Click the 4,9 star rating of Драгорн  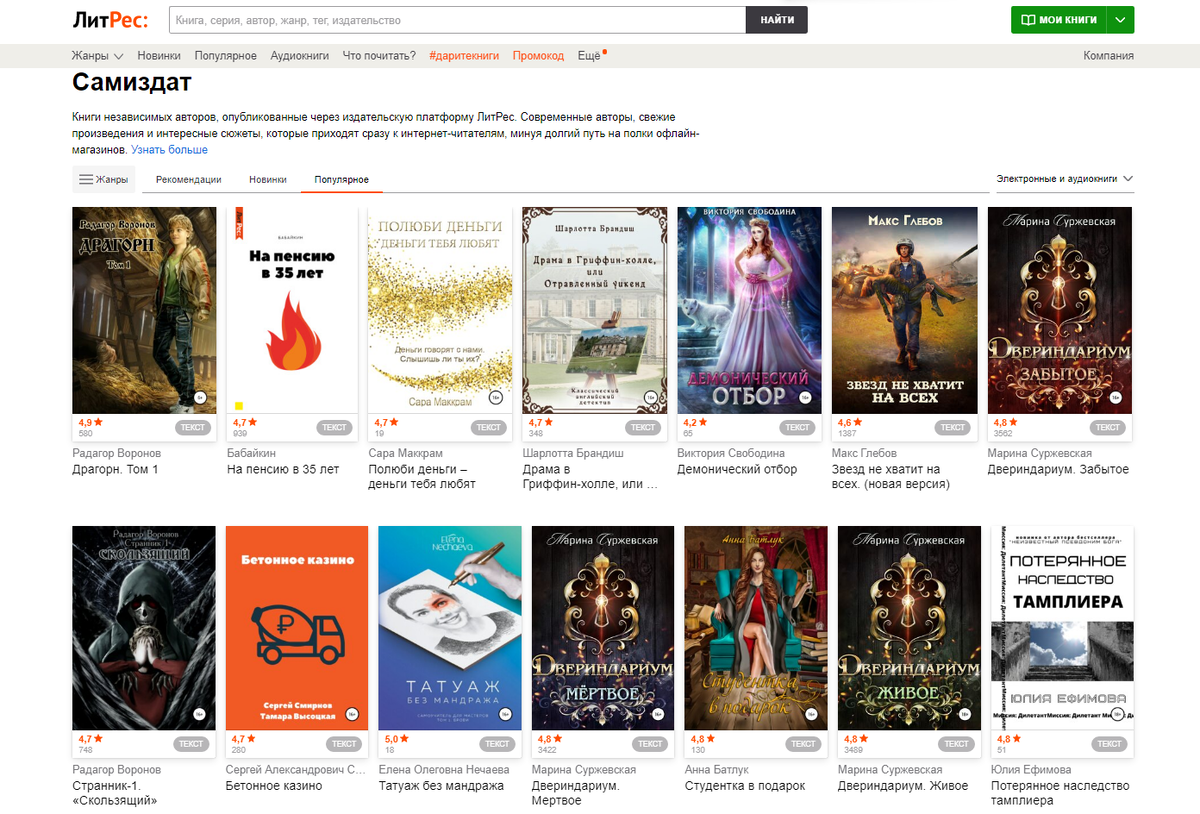tap(91, 423)
